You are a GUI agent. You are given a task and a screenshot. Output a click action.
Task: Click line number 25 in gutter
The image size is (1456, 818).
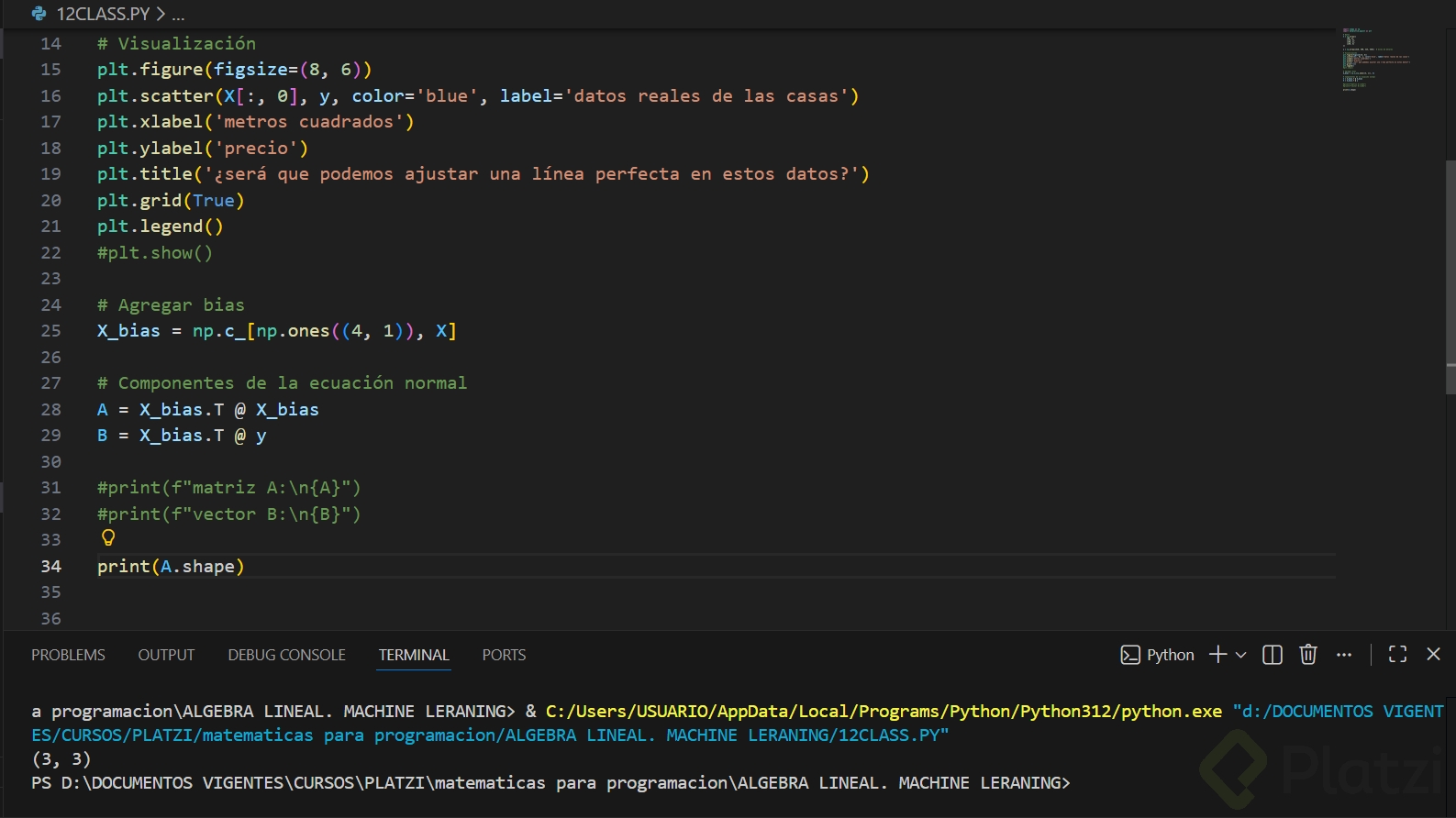coord(50,331)
